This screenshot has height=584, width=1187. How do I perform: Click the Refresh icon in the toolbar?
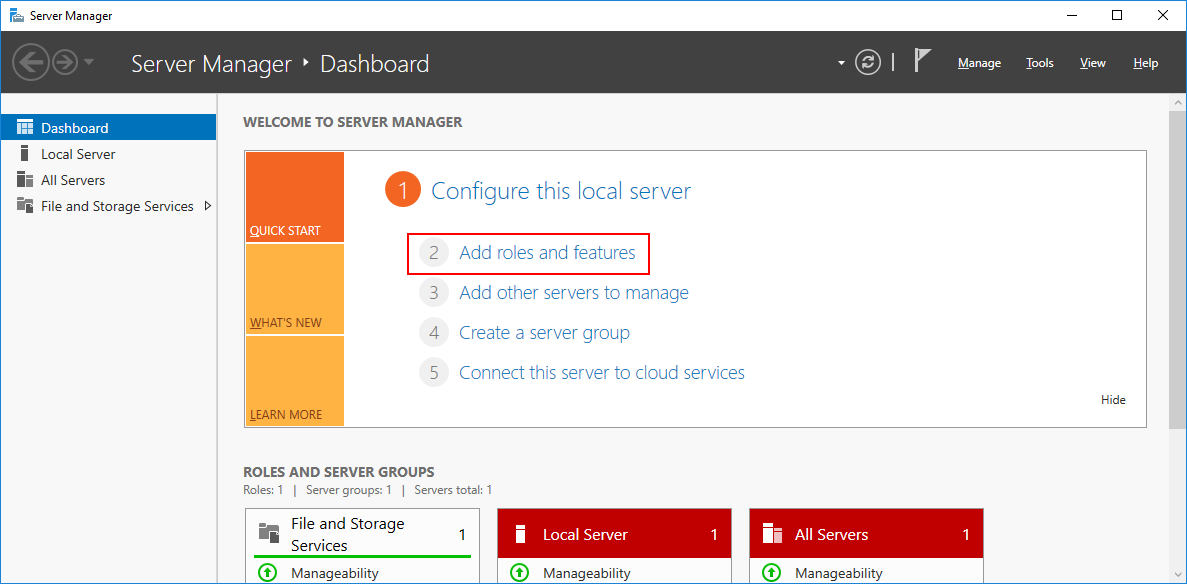(868, 61)
